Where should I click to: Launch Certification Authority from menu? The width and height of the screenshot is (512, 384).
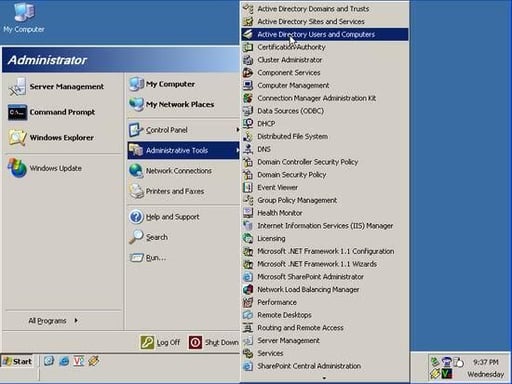pyautogui.click(x=324, y=47)
